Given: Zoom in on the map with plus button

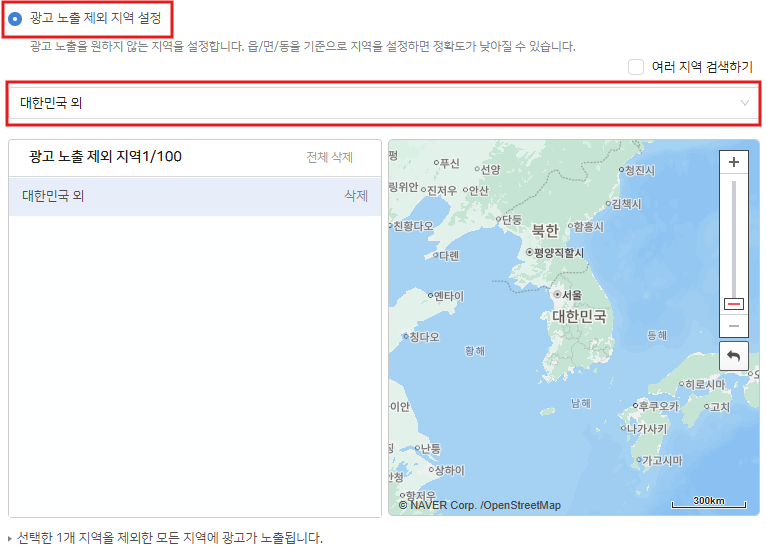Looking at the screenshot, I should pos(734,162).
